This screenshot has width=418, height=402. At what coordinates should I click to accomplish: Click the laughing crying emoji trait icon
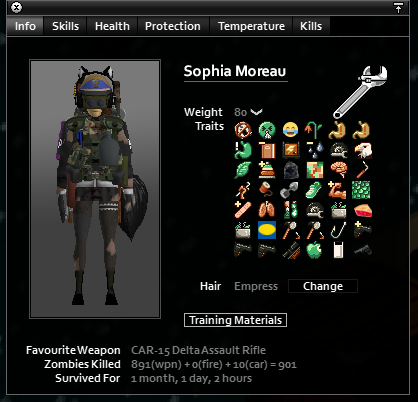point(290,130)
